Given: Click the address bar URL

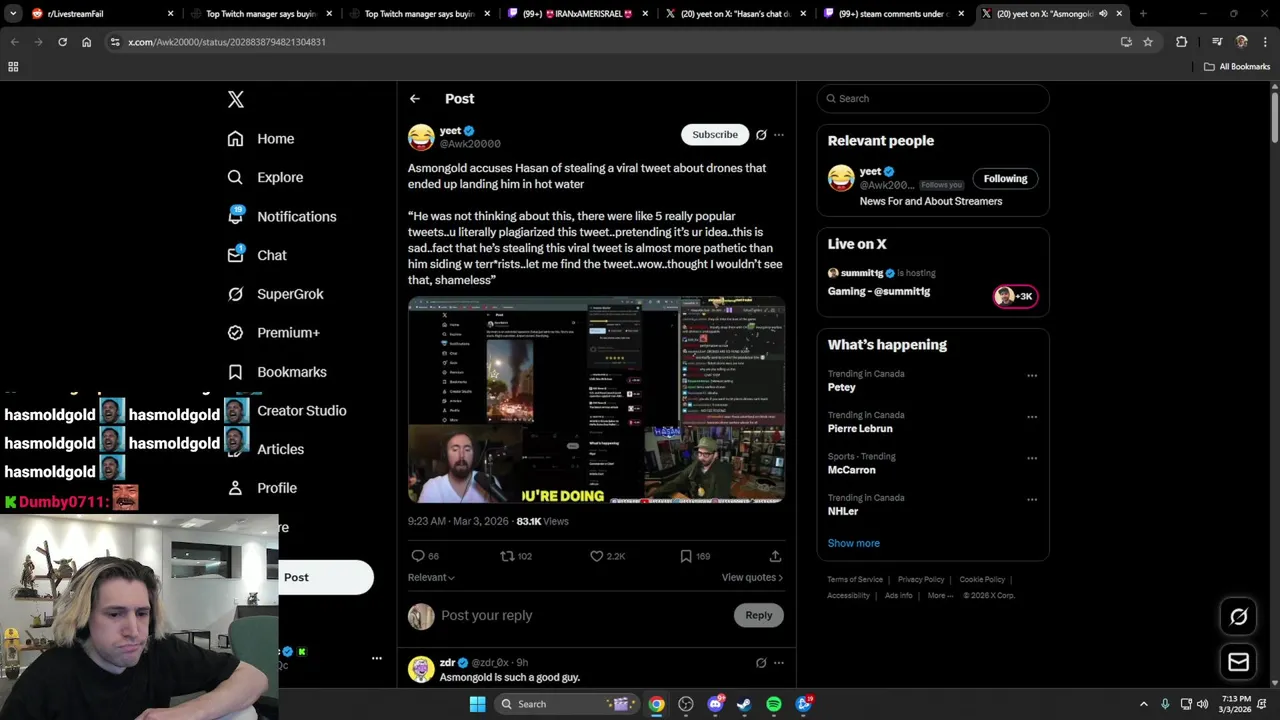Looking at the screenshot, I should 227,42.
